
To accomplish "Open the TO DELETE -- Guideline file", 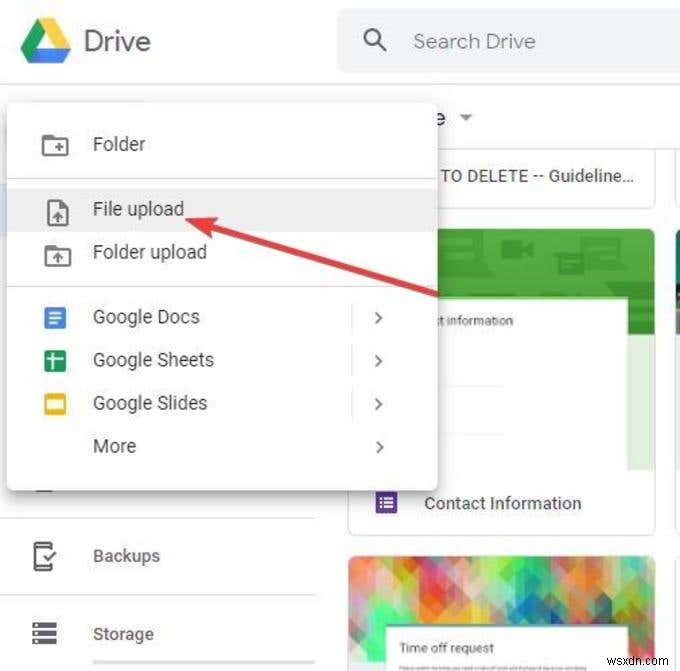I will [537, 176].
